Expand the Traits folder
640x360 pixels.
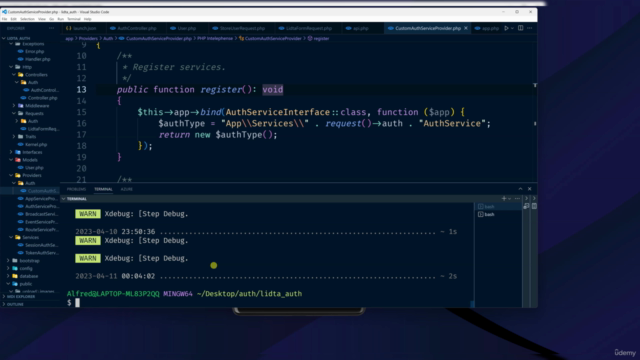pyautogui.click(x=14, y=136)
